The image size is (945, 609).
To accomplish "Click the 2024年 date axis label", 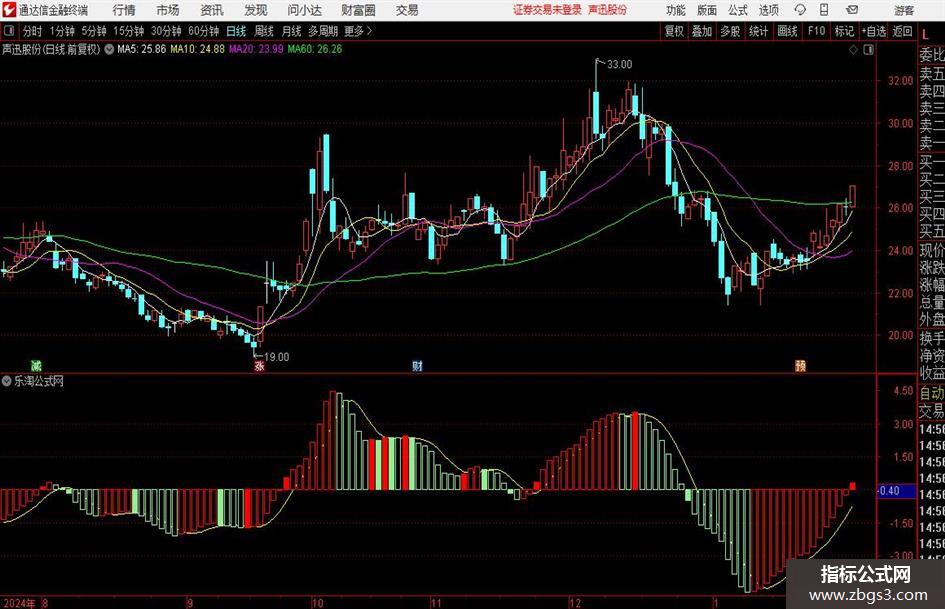I will (19, 603).
